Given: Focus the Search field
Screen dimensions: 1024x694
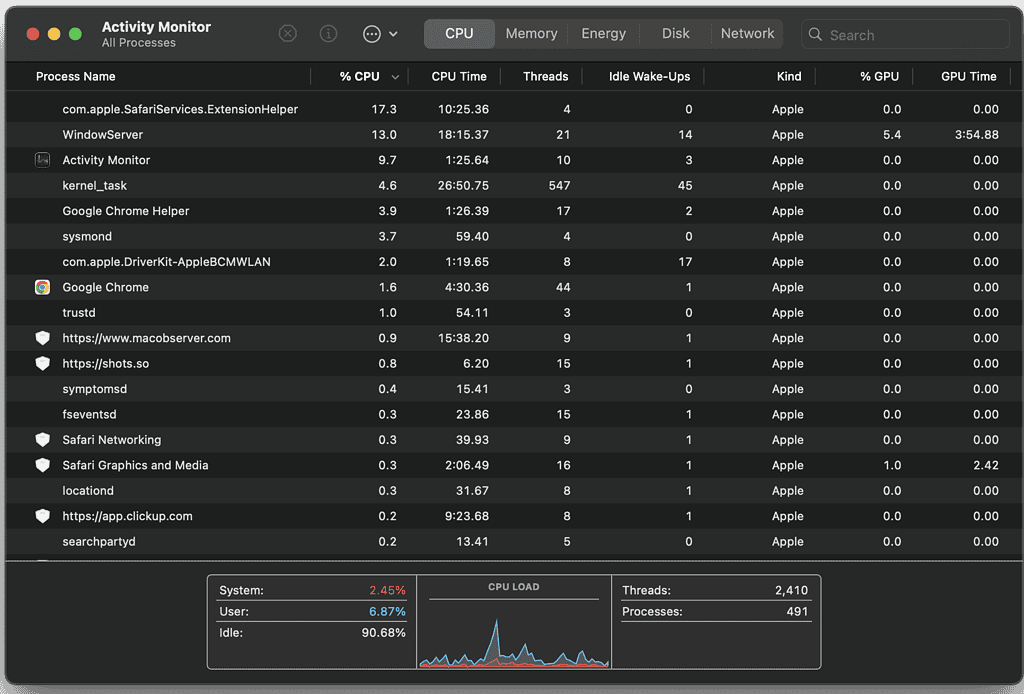Looking at the screenshot, I should pyautogui.click(x=905, y=35).
